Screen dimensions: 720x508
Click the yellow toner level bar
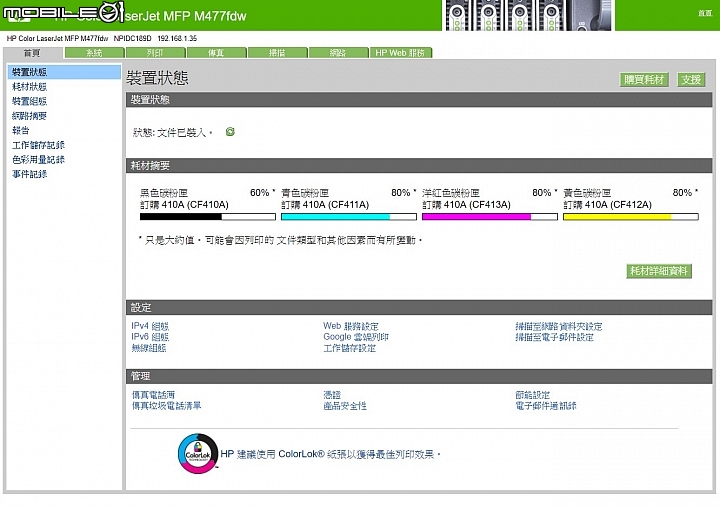pyautogui.click(x=631, y=216)
